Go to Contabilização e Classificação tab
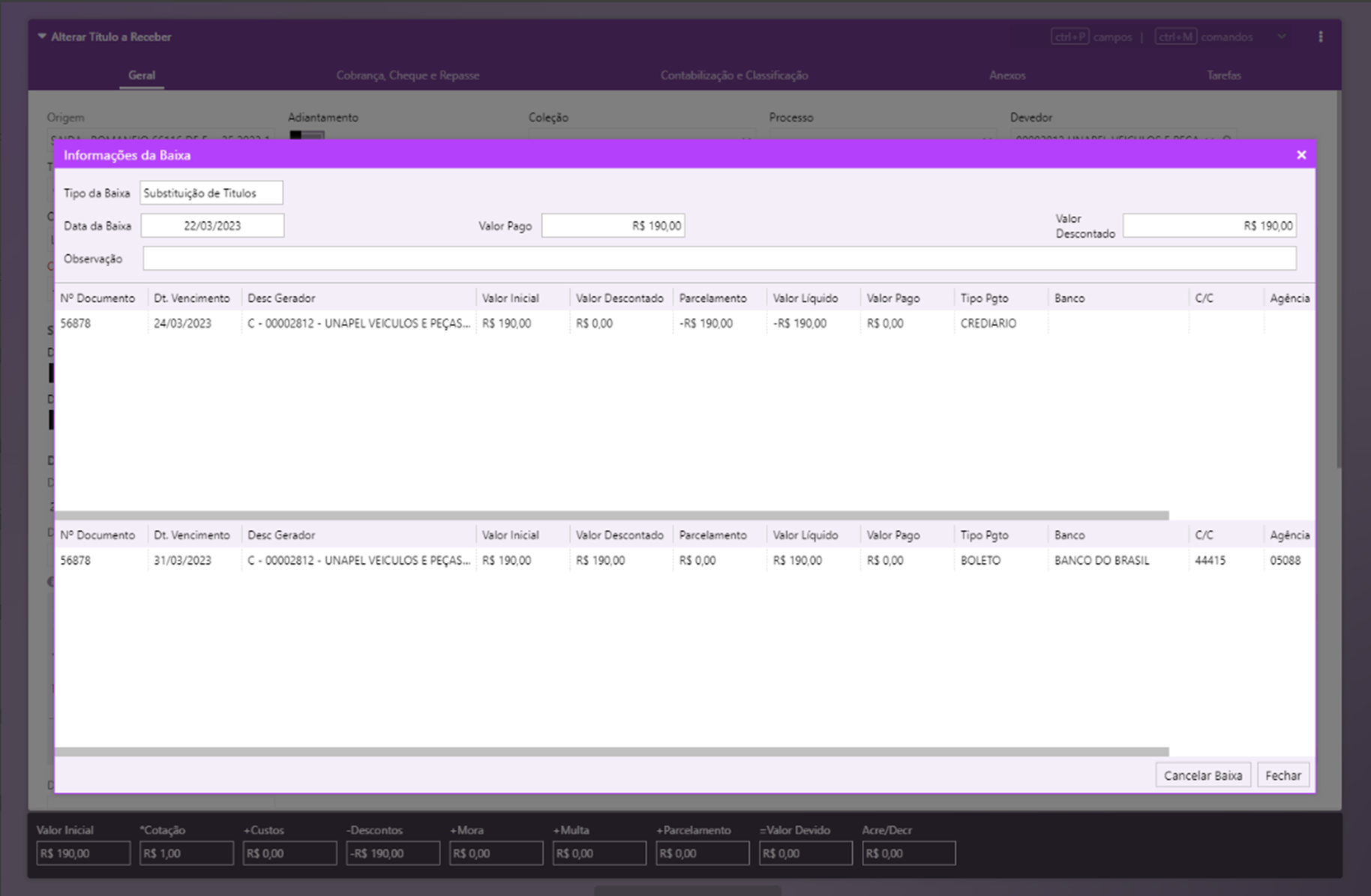Viewport: 1371px width, 896px height. (x=734, y=75)
